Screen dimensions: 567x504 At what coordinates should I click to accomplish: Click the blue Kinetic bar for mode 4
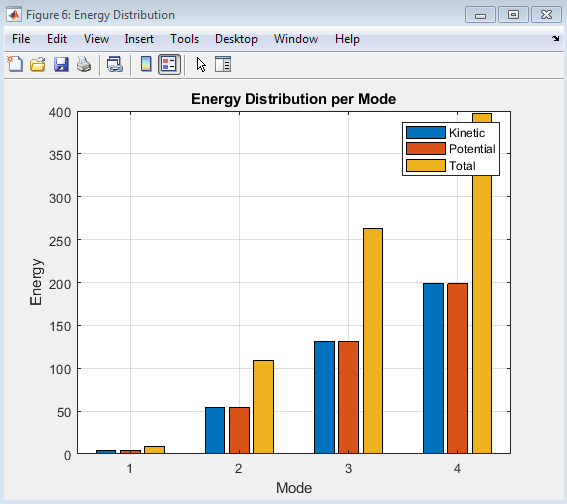pos(433,368)
